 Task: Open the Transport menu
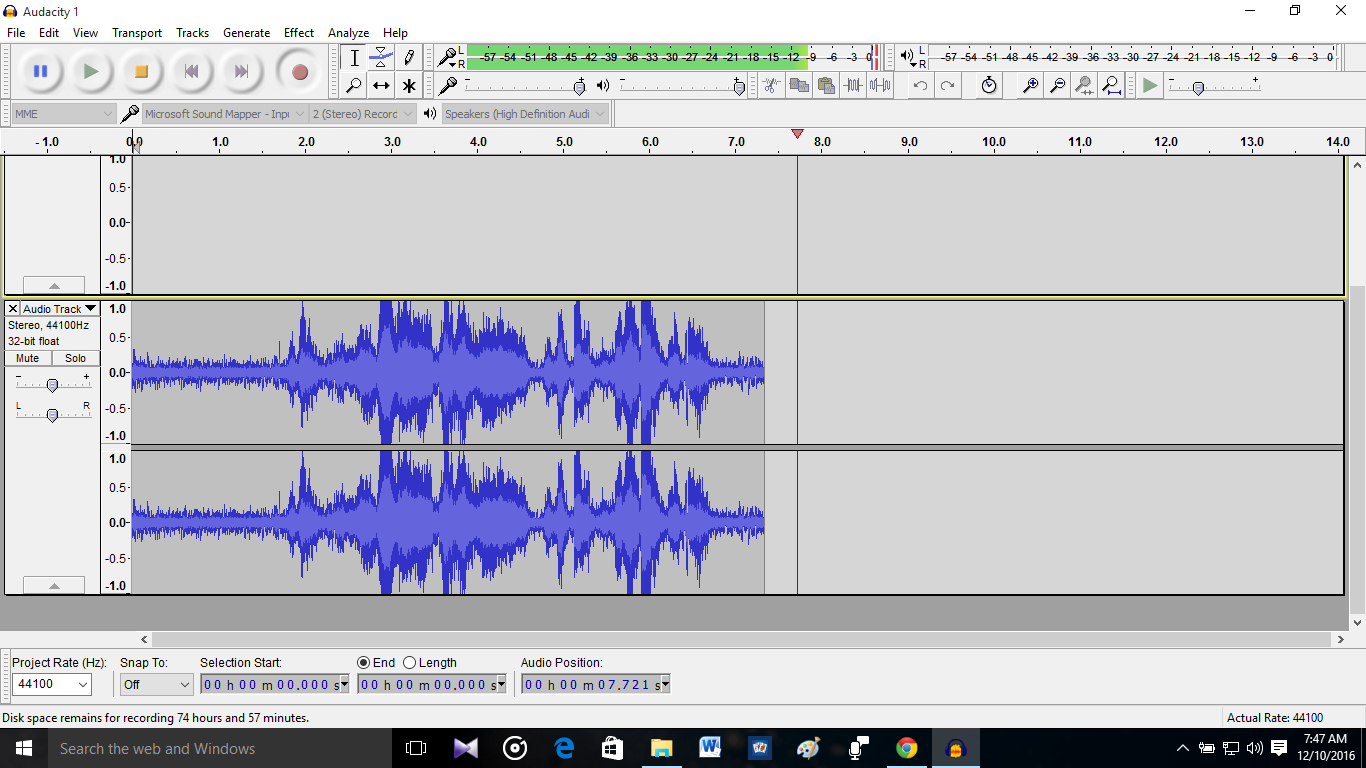tap(137, 32)
